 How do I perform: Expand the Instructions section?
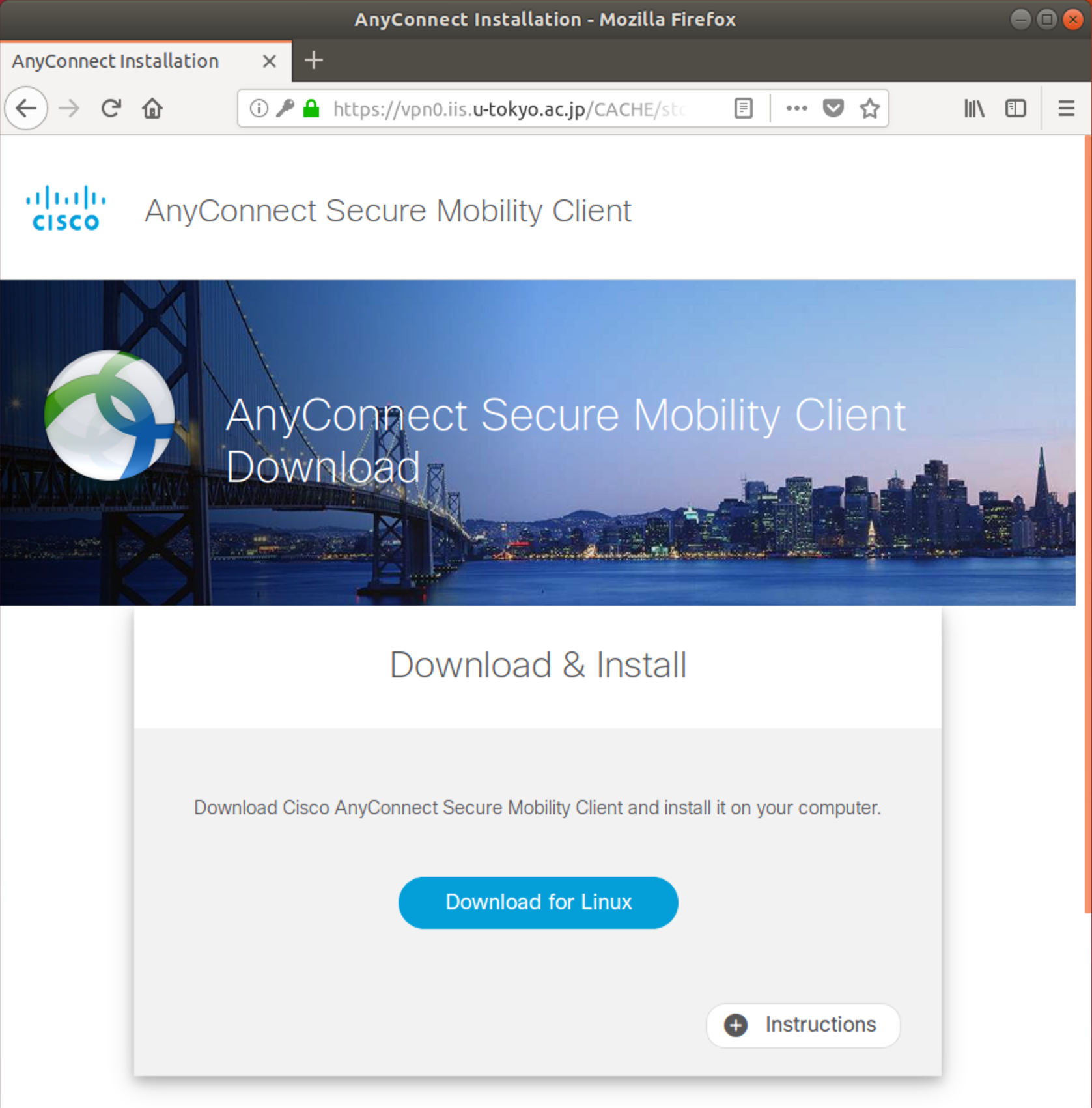(803, 1025)
